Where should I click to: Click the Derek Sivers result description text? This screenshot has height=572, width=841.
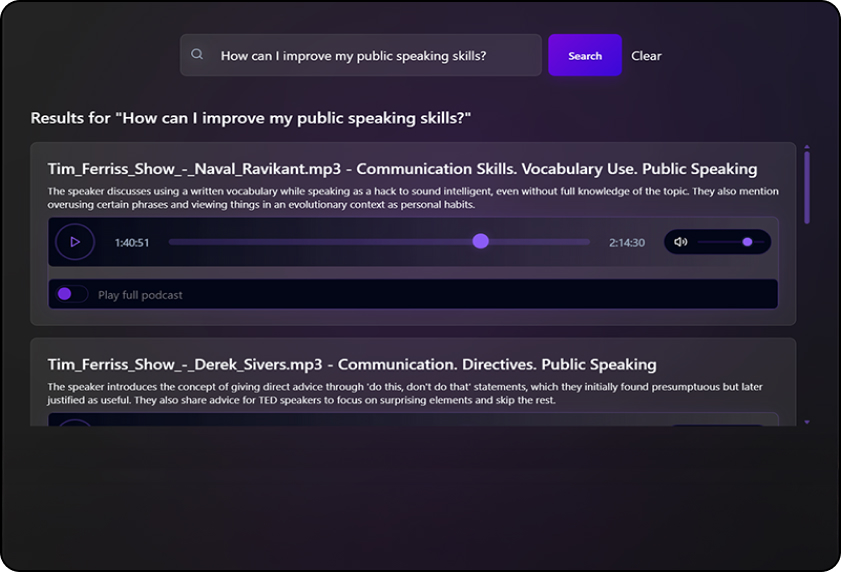click(405, 393)
